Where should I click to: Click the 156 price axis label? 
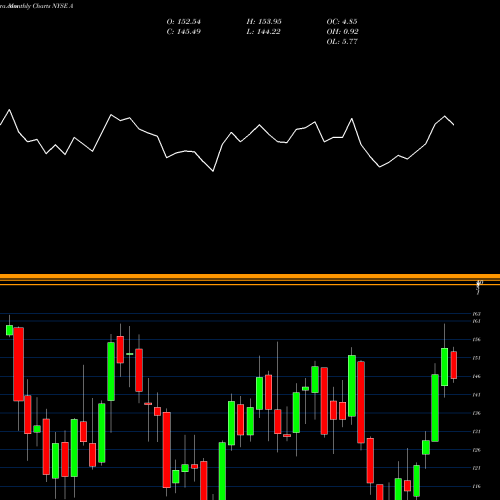(477, 339)
